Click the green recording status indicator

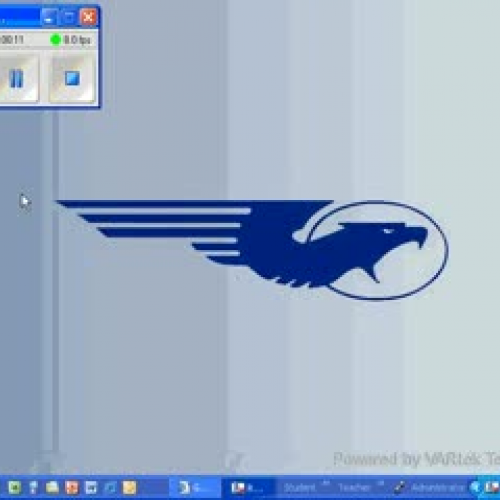(x=55, y=40)
